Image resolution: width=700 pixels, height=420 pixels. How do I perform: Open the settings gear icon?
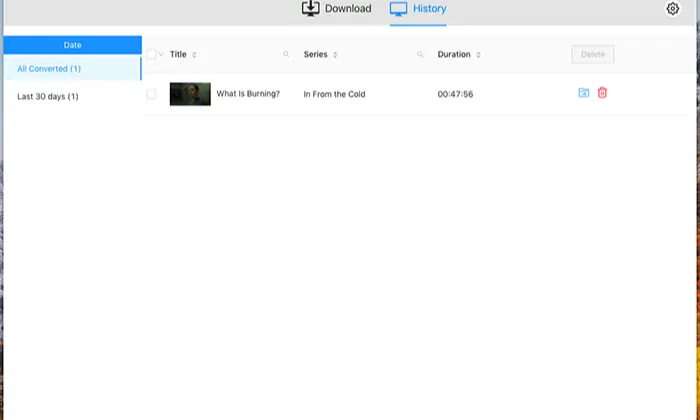click(x=672, y=8)
